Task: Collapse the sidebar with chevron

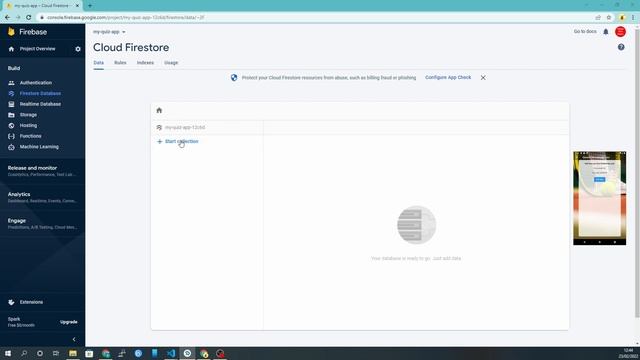Action: [74, 339]
